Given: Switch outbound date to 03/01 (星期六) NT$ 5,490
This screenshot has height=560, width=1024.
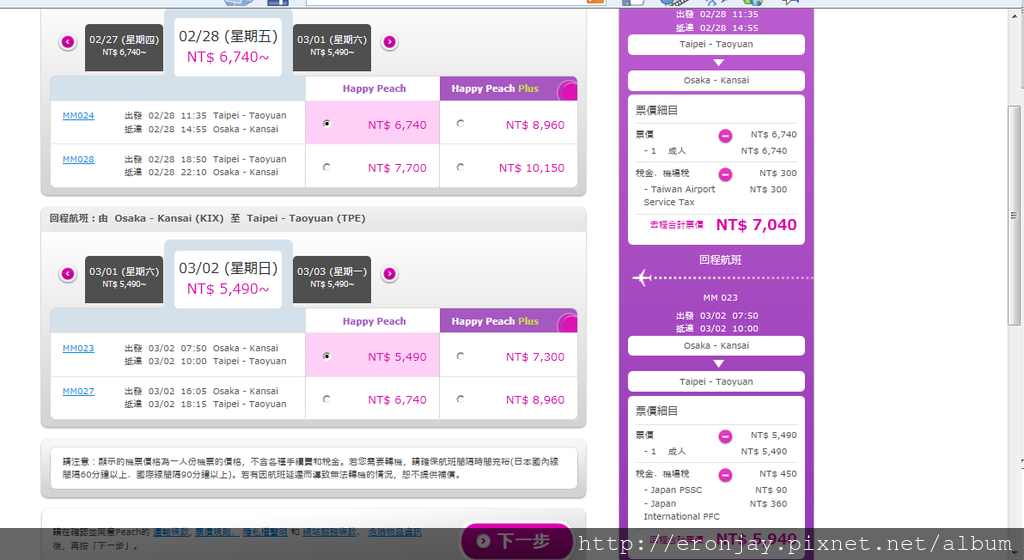Looking at the screenshot, I should tap(332, 47).
